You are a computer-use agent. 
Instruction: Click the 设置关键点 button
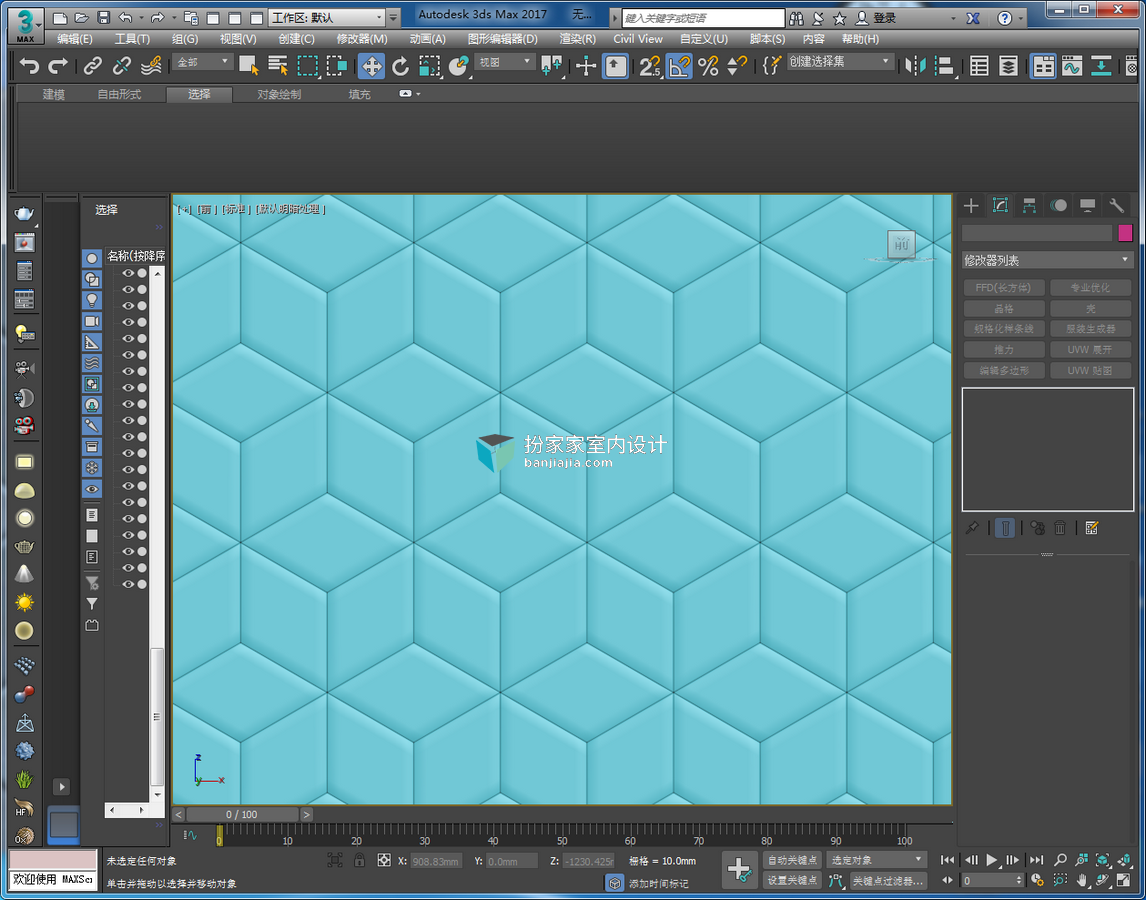click(x=792, y=880)
